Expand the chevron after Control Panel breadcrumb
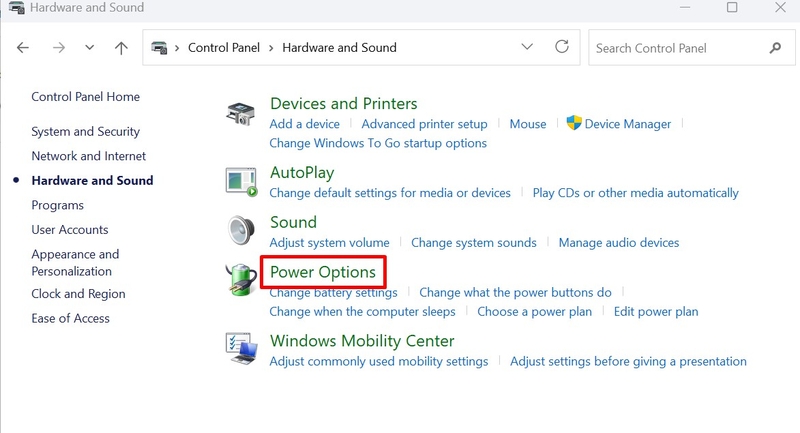The height and width of the screenshot is (433, 800). pyautogui.click(x=271, y=48)
